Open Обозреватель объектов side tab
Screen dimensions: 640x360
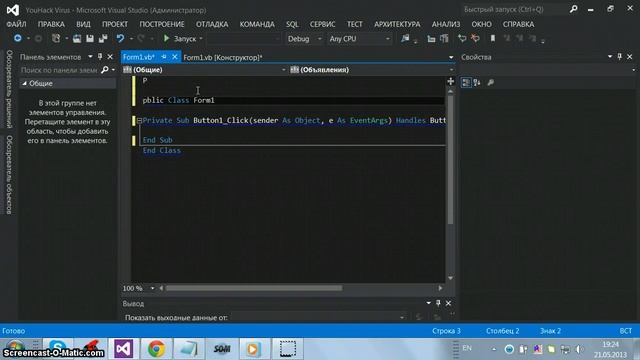tap(9, 175)
